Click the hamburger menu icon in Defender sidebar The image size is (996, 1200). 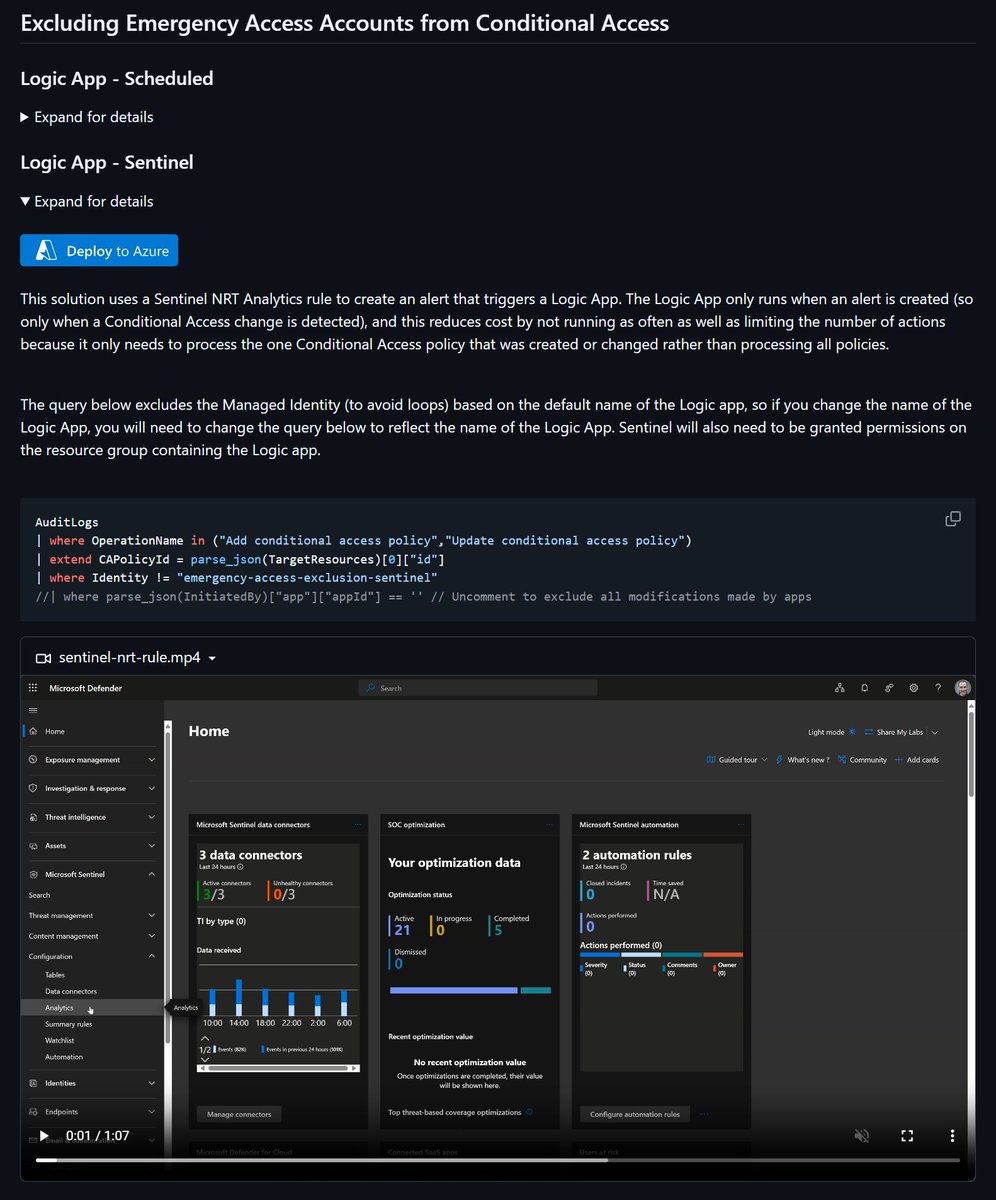[33, 710]
